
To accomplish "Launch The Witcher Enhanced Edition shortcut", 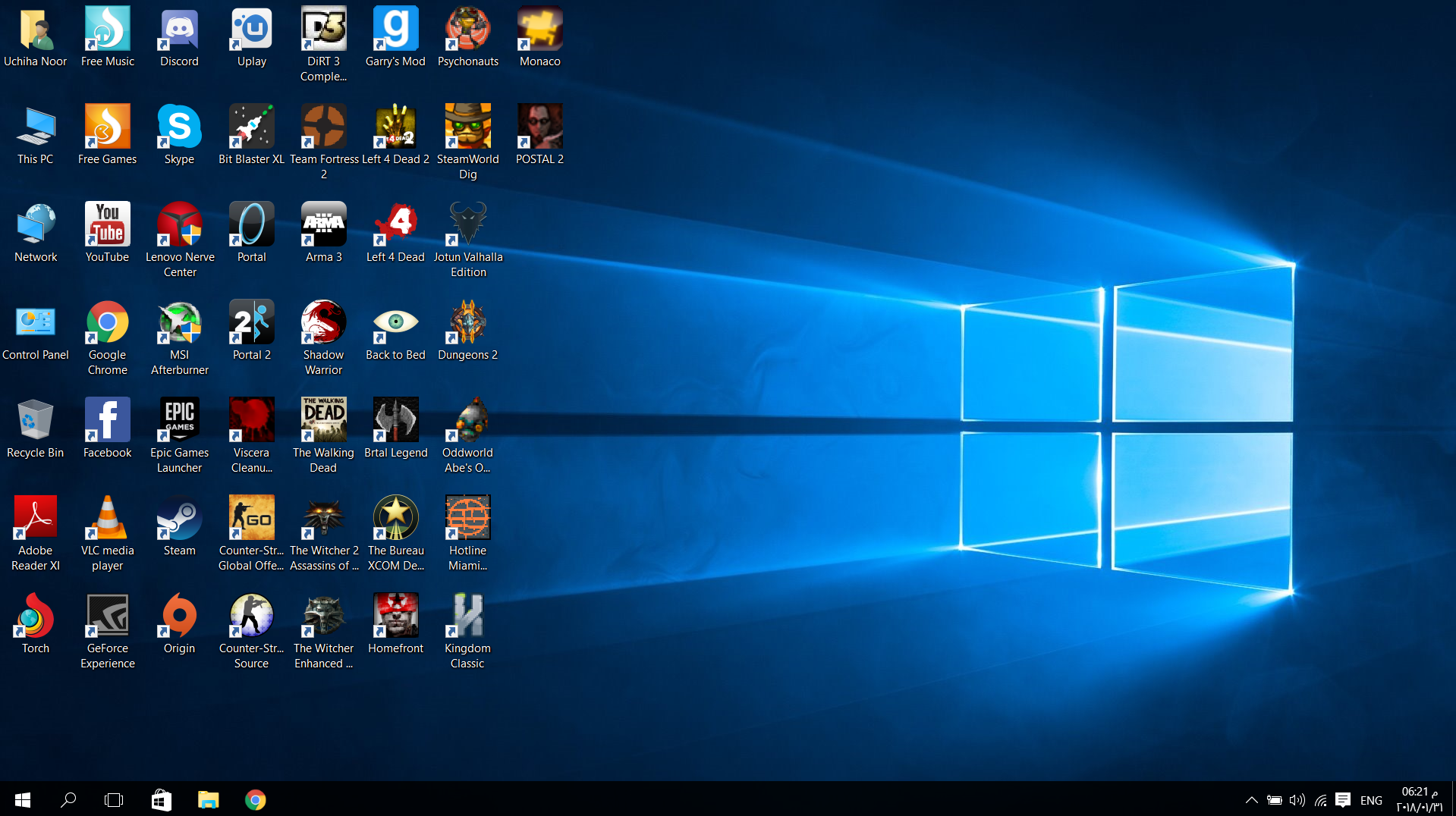I will pyautogui.click(x=324, y=616).
